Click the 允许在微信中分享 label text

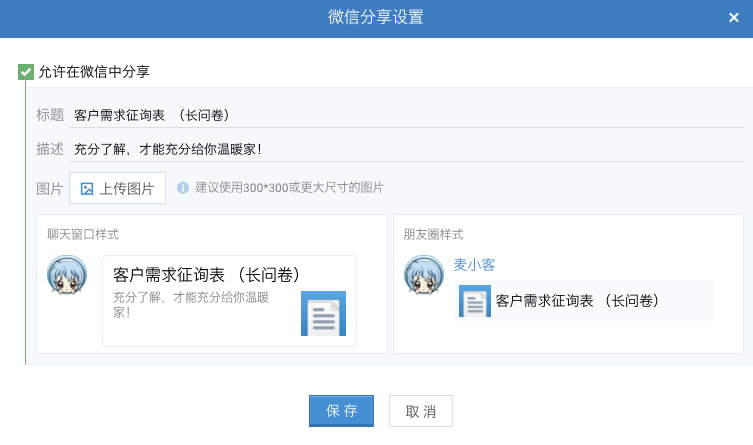click(x=94, y=72)
